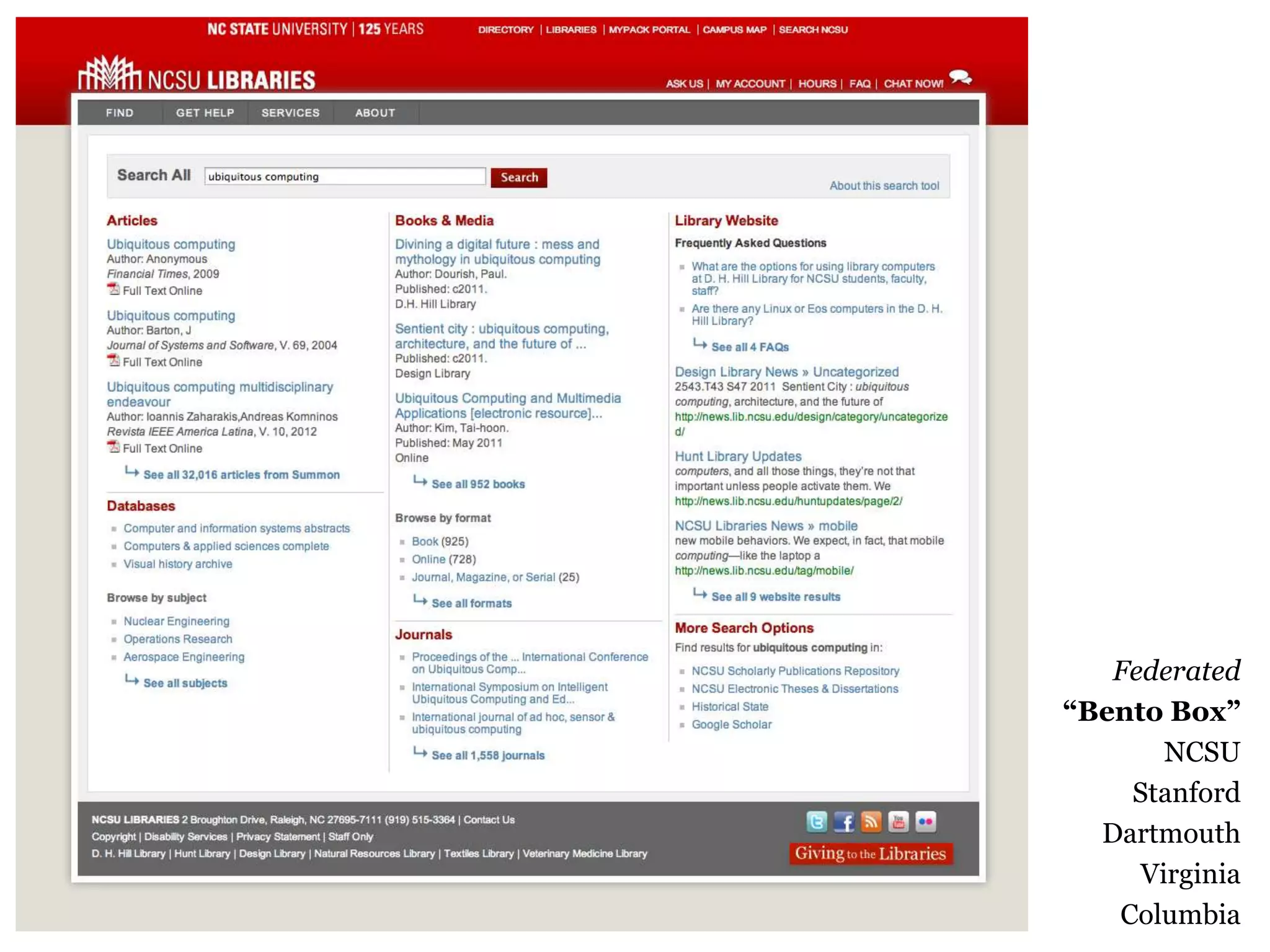Viewport: 1270px width, 952px height.
Task: Click PDF icon for Barton, J article
Action: tap(113, 360)
